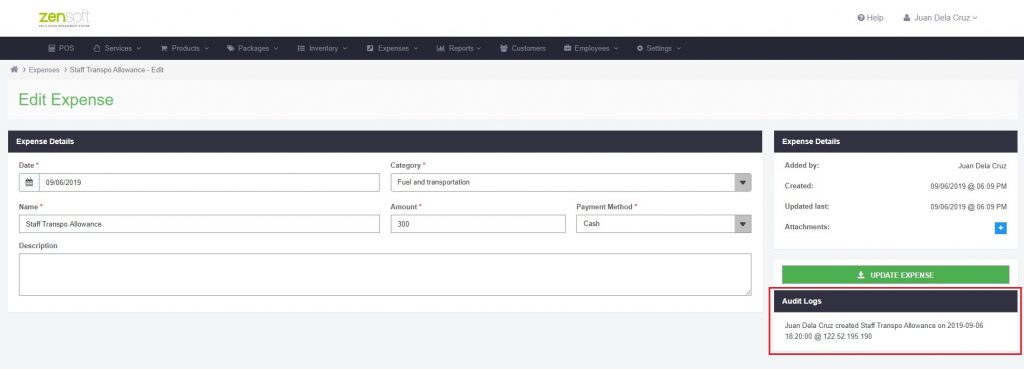The image size is (1024, 369).
Task: Click the UPDATE EXPENSE button
Action: (895, 275)
